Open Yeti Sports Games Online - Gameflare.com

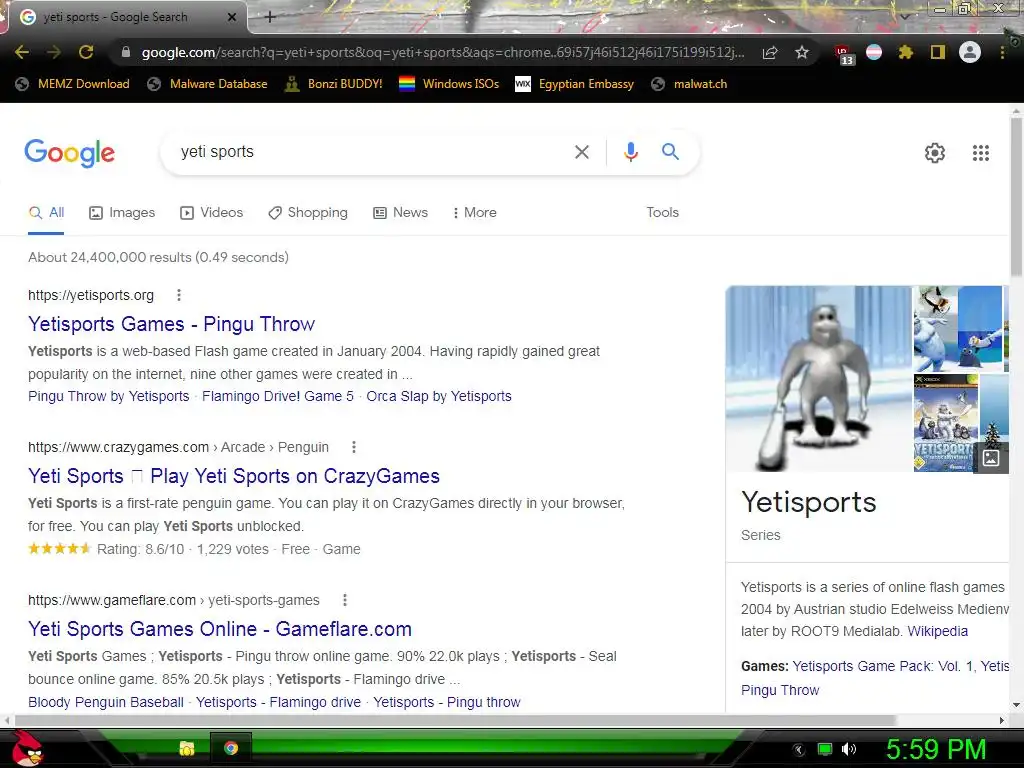click(x=220, y=629)
